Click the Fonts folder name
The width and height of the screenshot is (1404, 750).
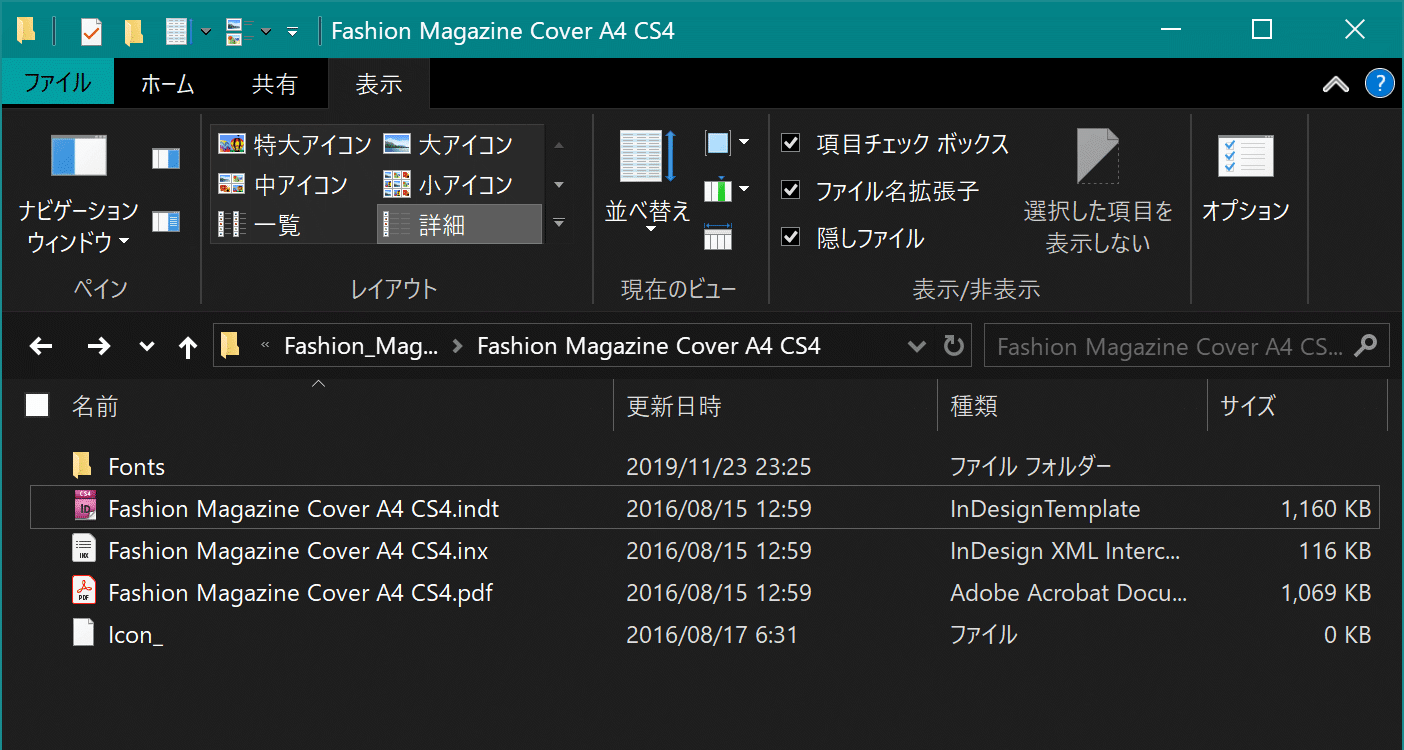point(136,467)
